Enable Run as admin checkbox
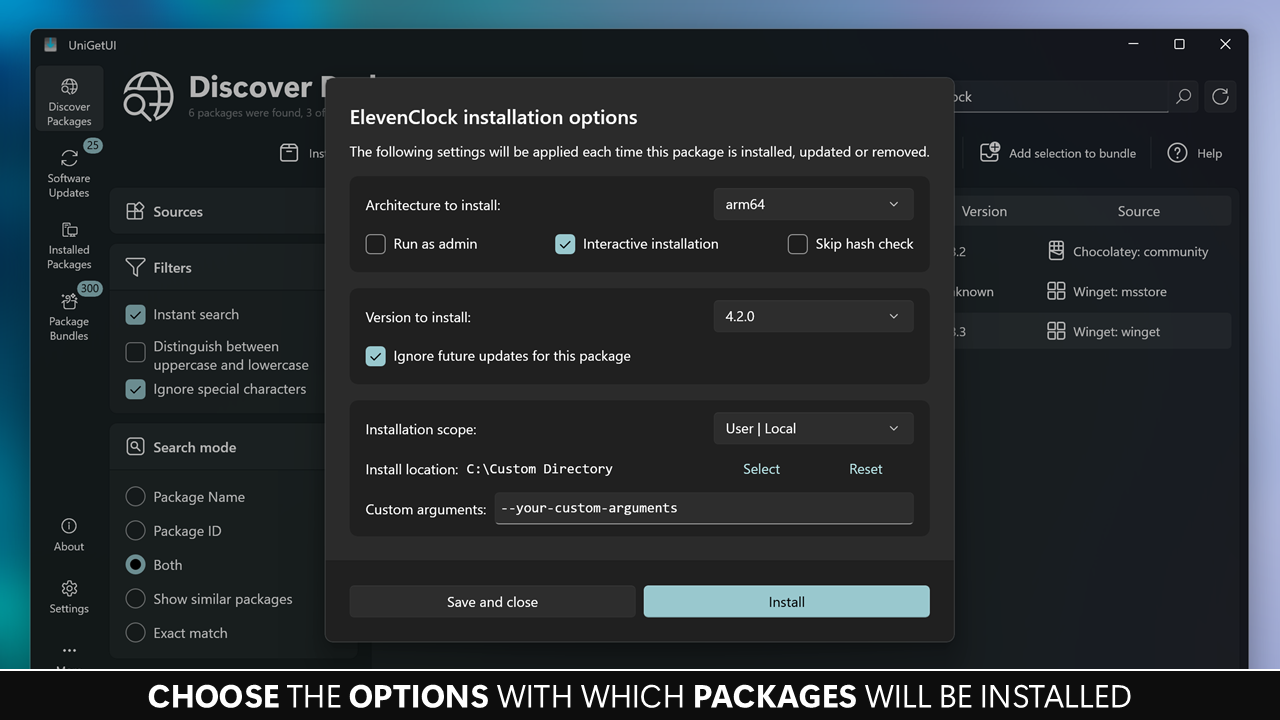 [x=376, y=244]
